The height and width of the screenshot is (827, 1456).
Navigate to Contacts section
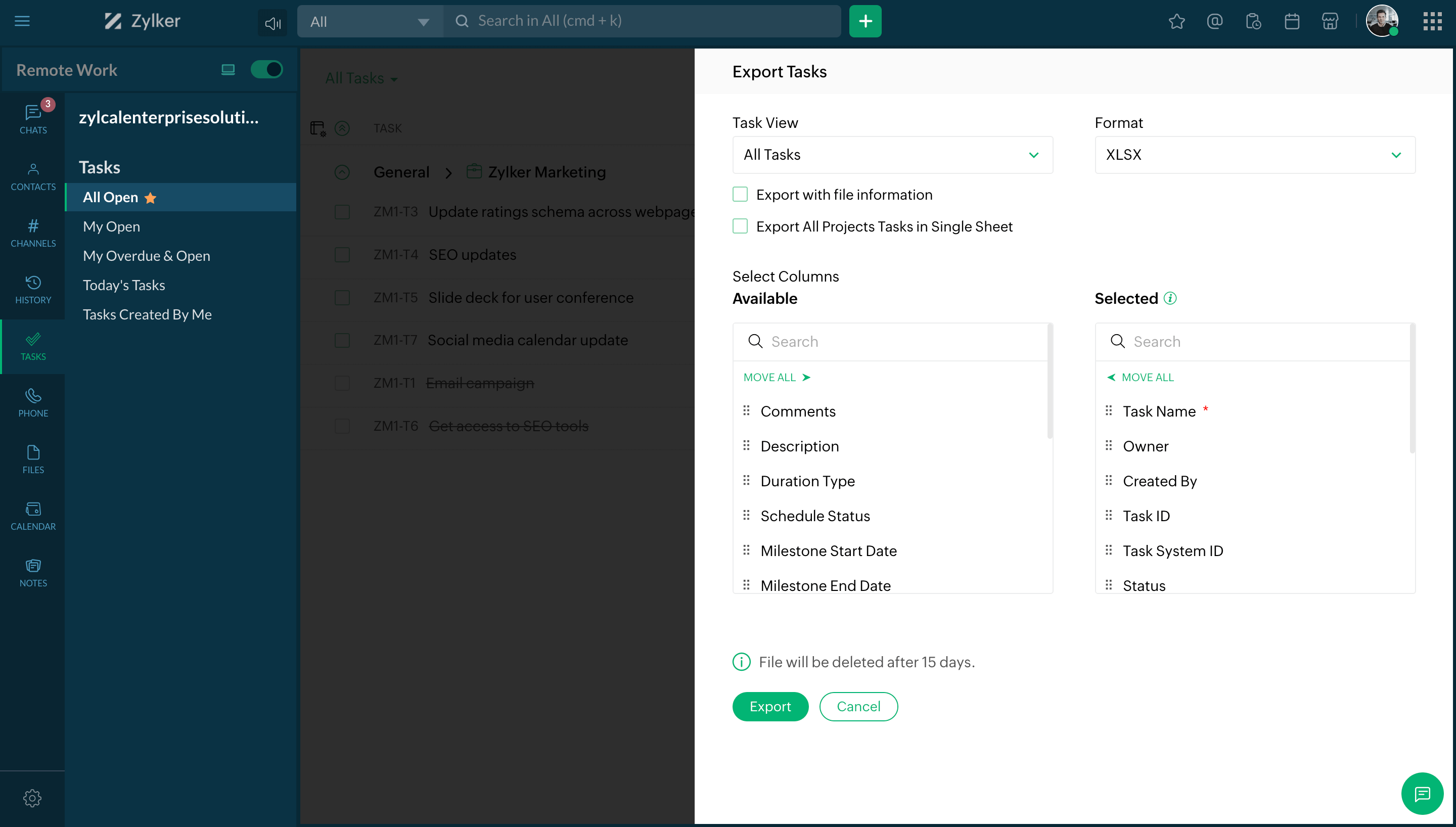point(32,178)
